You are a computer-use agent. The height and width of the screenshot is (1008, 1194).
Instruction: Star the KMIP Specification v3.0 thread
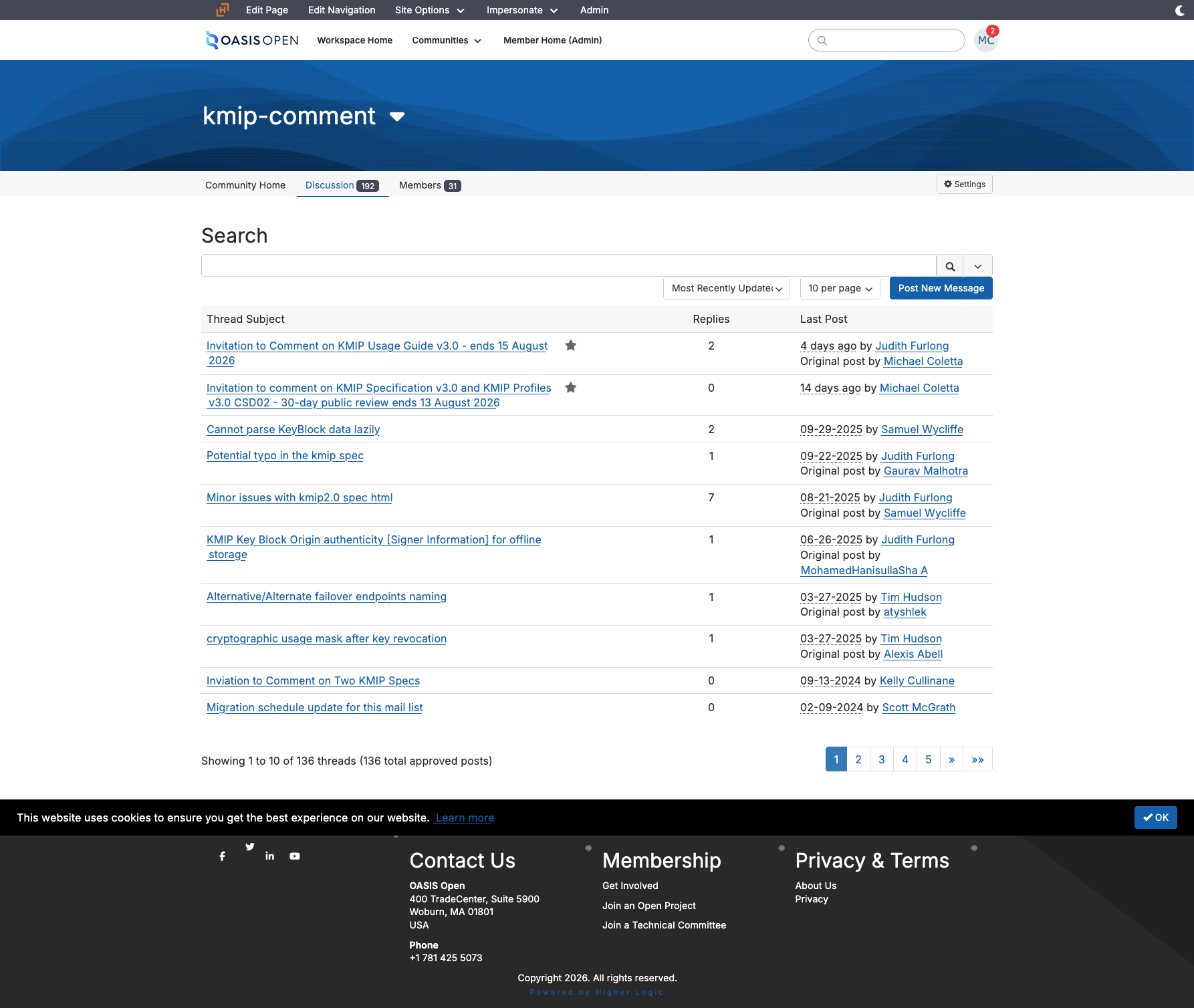[571, 388]
